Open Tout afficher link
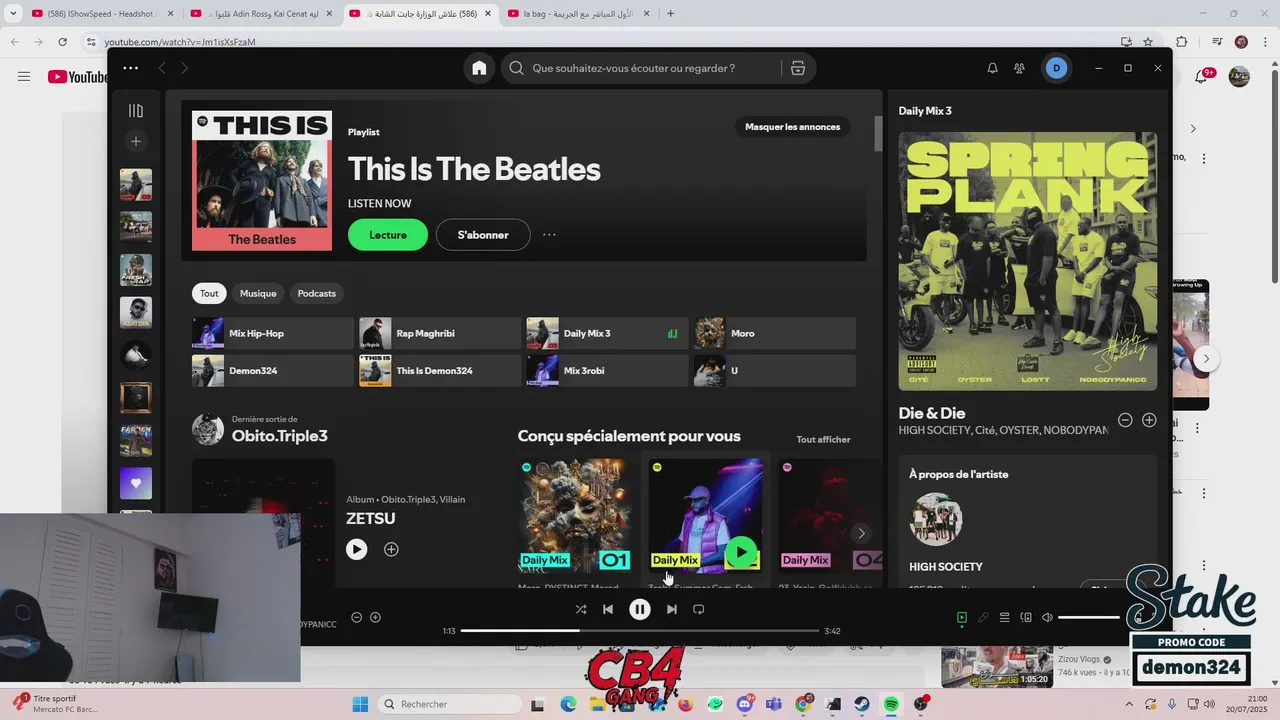The height and width of the screenshot is (720, 1280). (823, 439)
